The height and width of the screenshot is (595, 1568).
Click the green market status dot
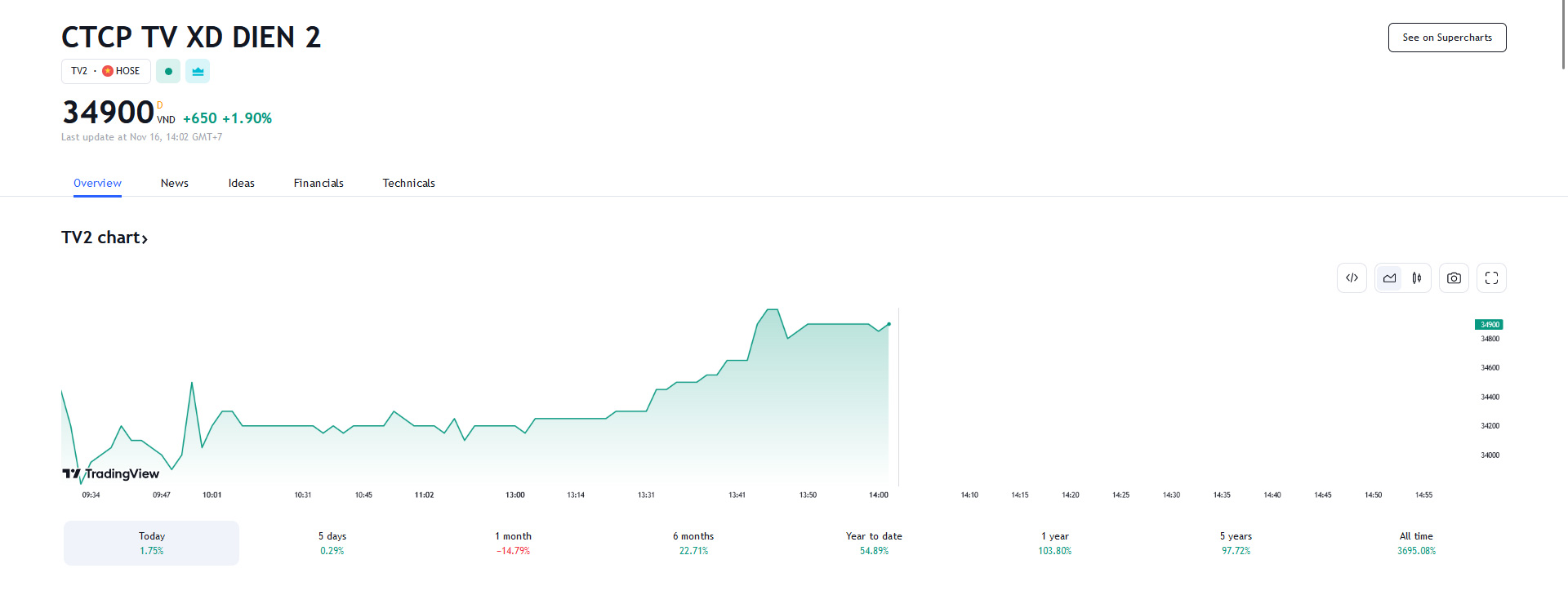point(168,71)
